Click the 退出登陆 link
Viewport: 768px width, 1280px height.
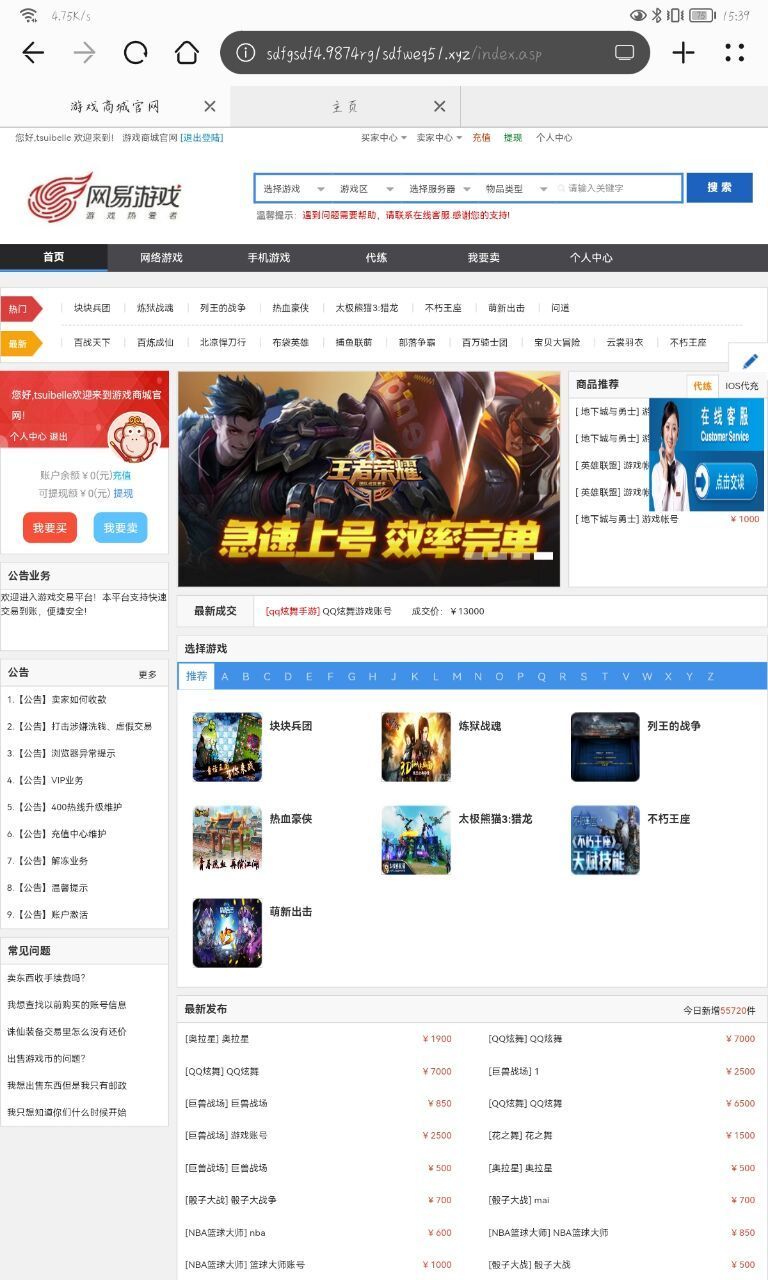[202, 138]
